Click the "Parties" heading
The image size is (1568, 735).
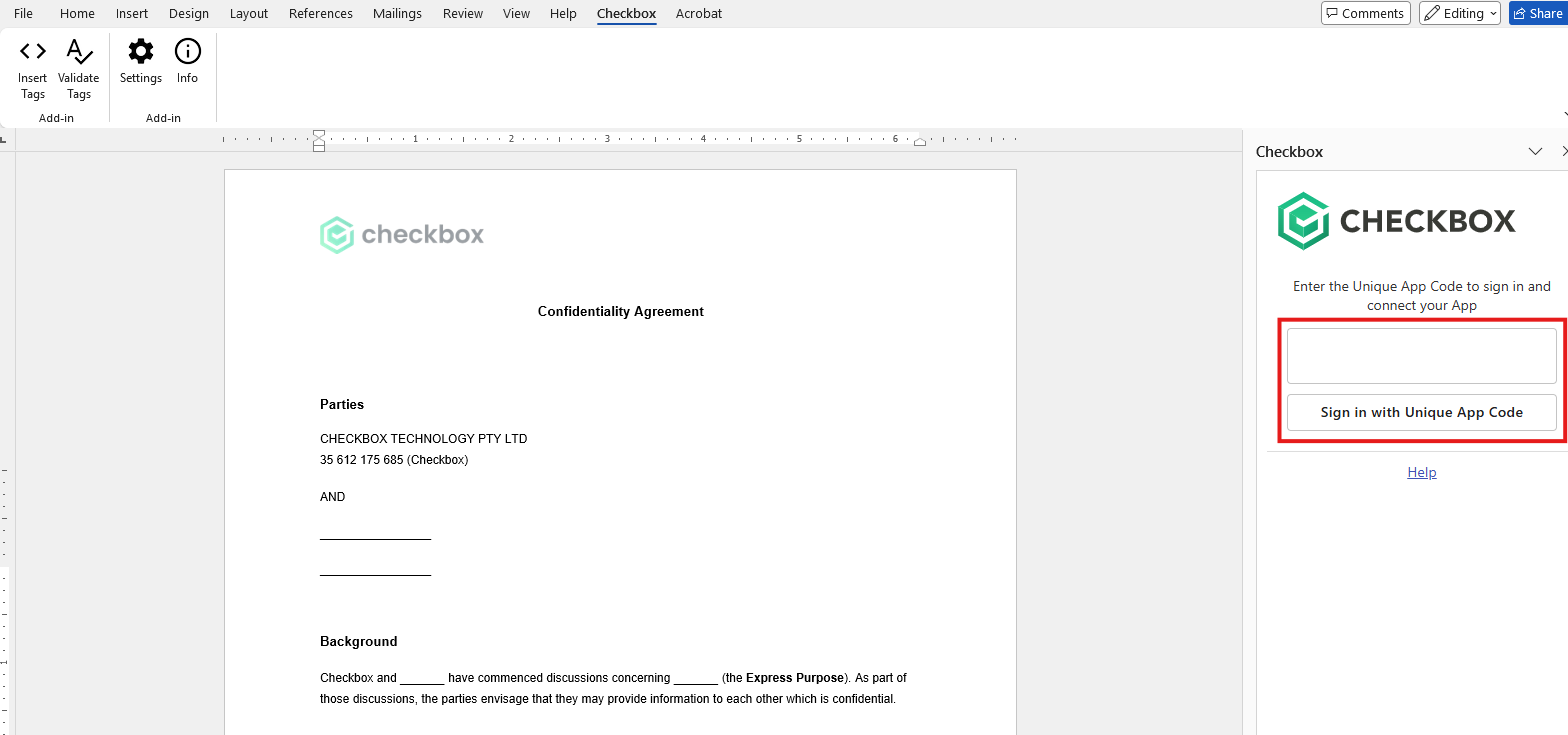click(x=342, y=405)
